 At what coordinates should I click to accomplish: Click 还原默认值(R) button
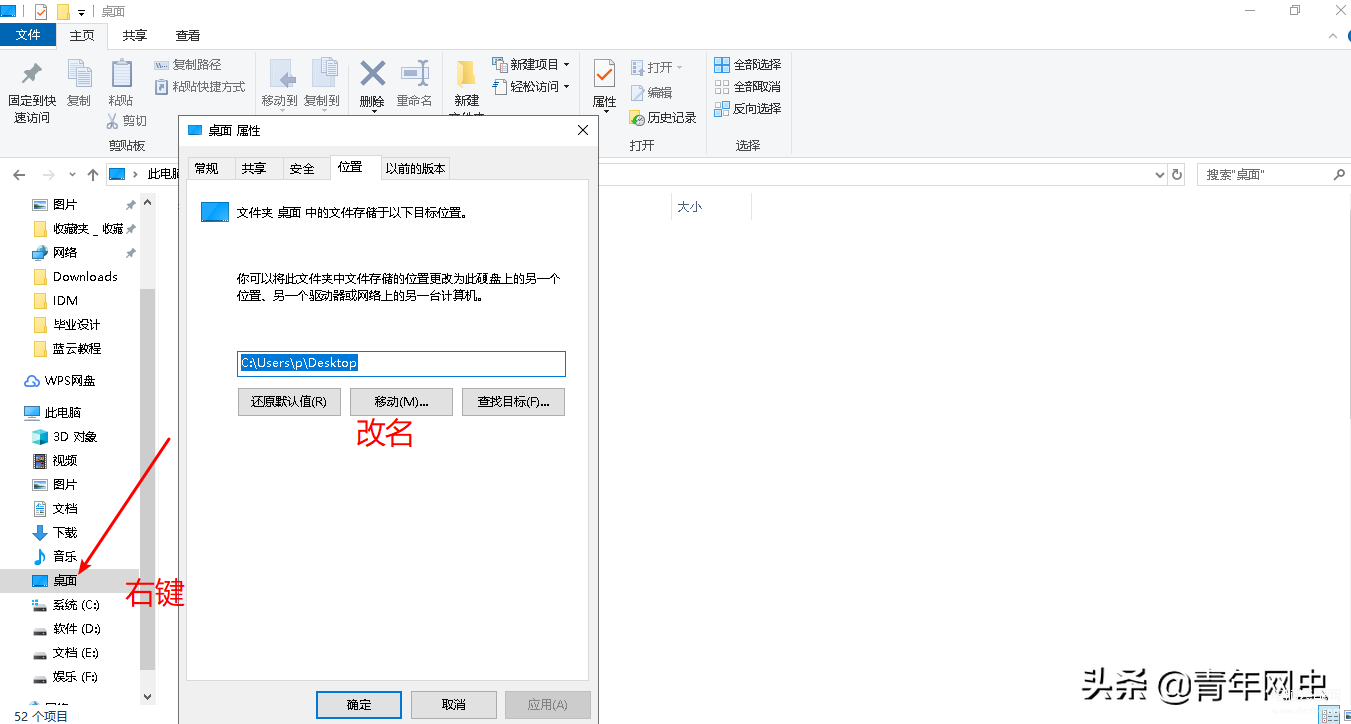click(289, 402)
